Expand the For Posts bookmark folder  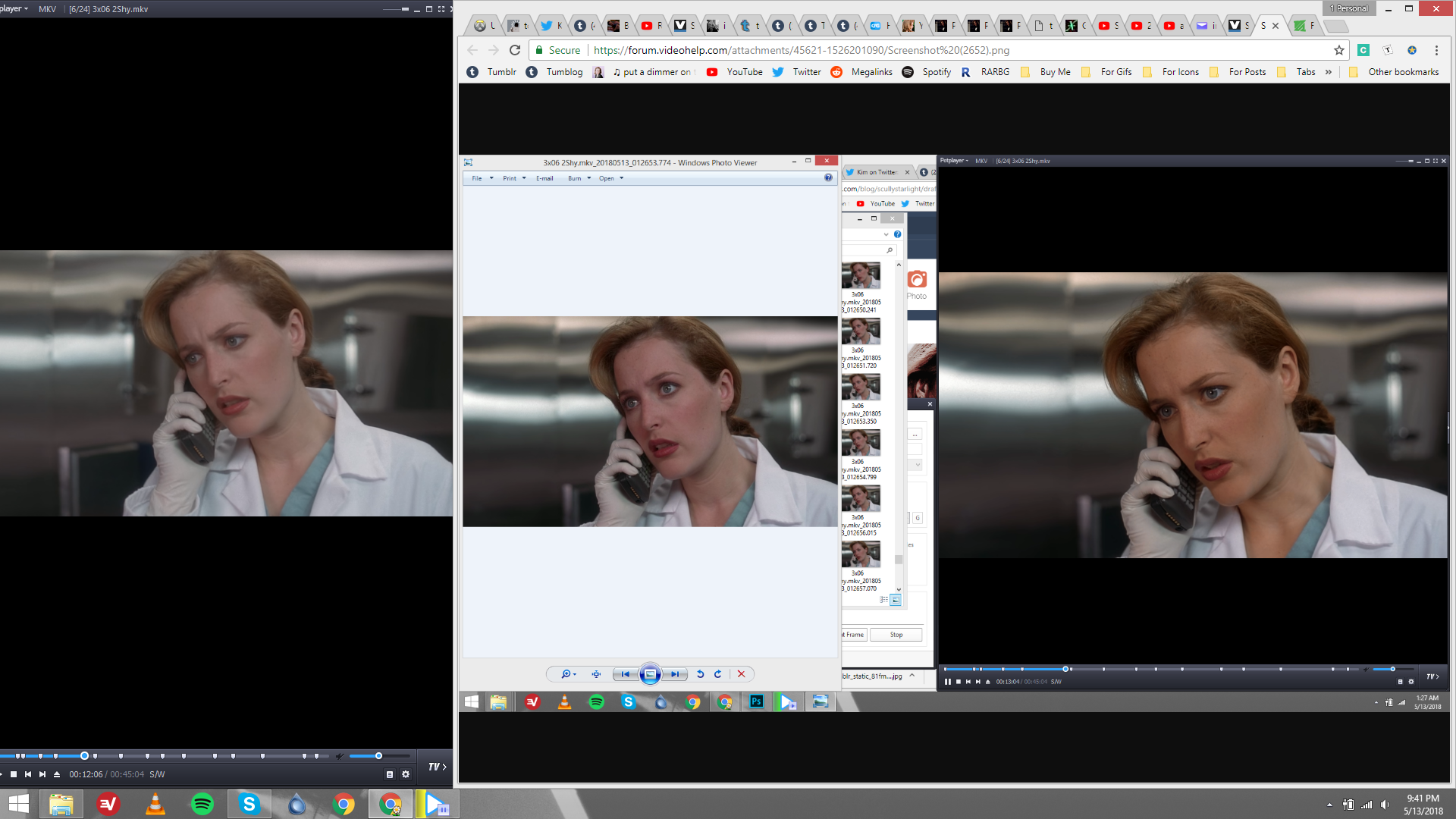(x=1238, y=72)
